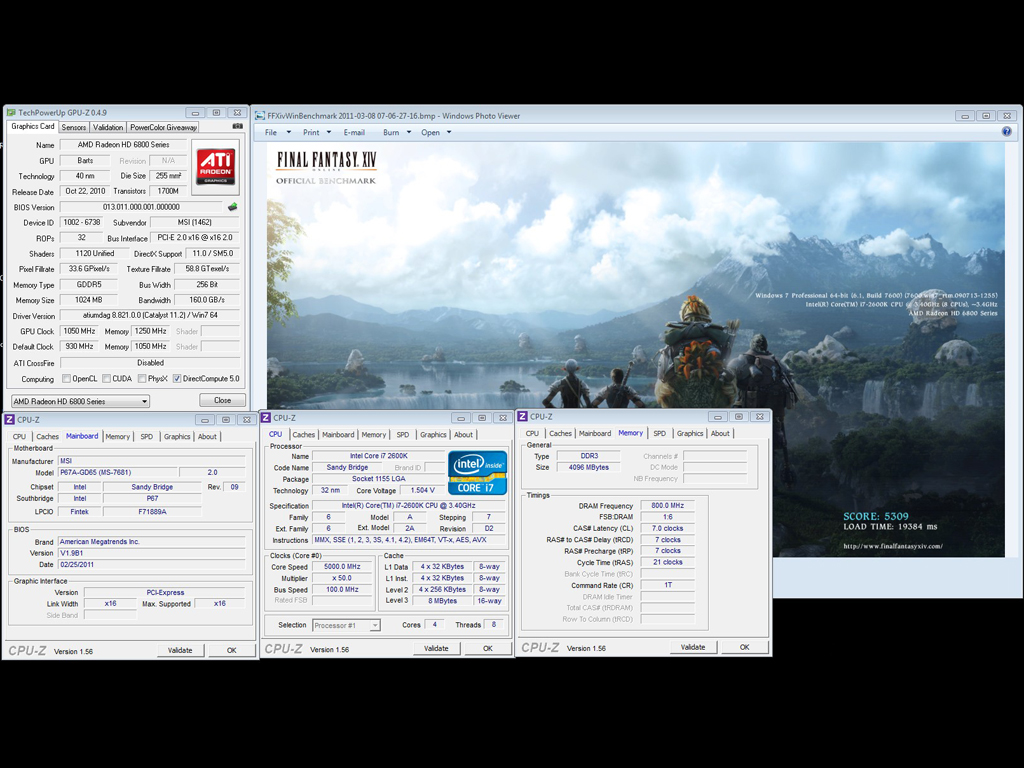
Task: Open About tab in the CPU-Z Memory window
Action: 720,434
